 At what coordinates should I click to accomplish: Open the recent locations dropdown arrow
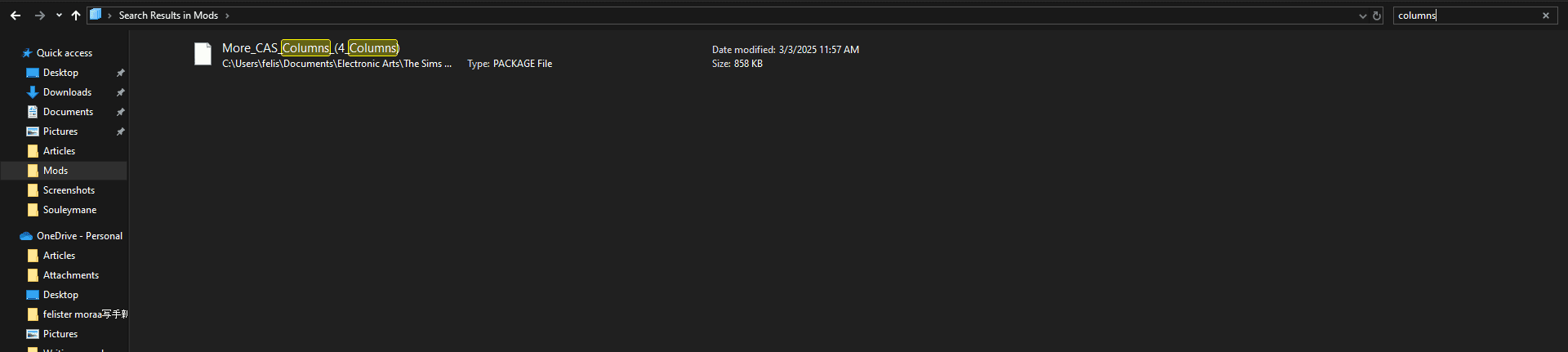(x=59, y=16)
